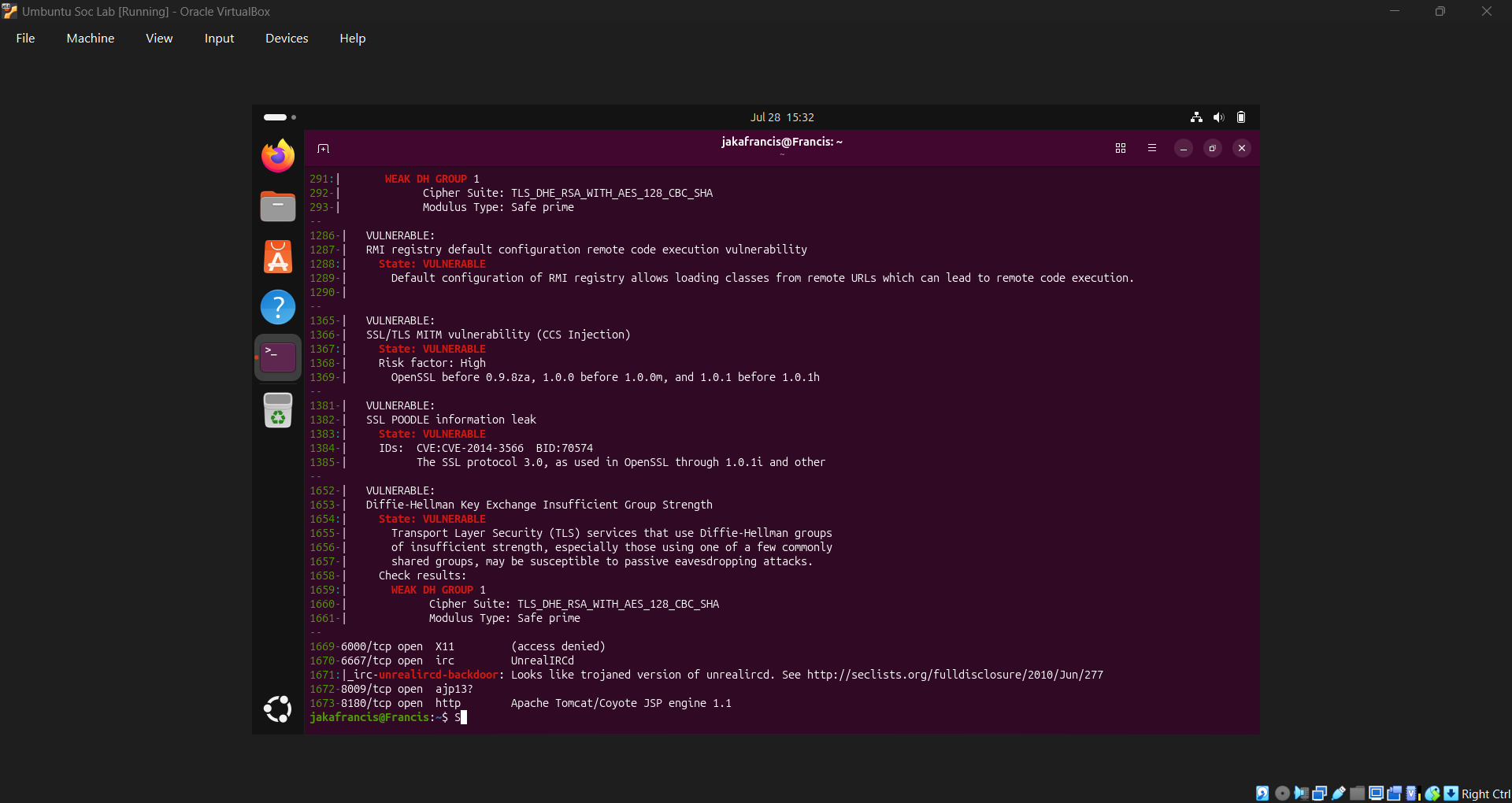The width and height of the screenshot is (1512, 803).
Task: Click the Risk factor: High line
Action: (432, 363)
